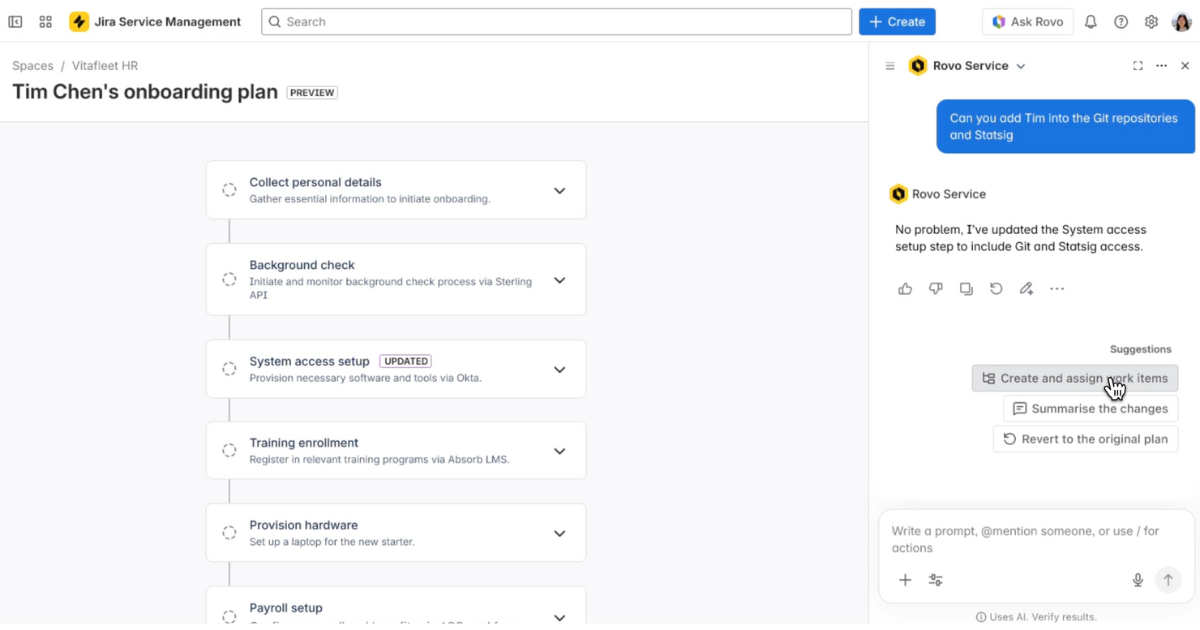Viewport: 1200px width, 630px height.
Task: Toggle the left sidebar collapse icon
Action: click(16, 22)
